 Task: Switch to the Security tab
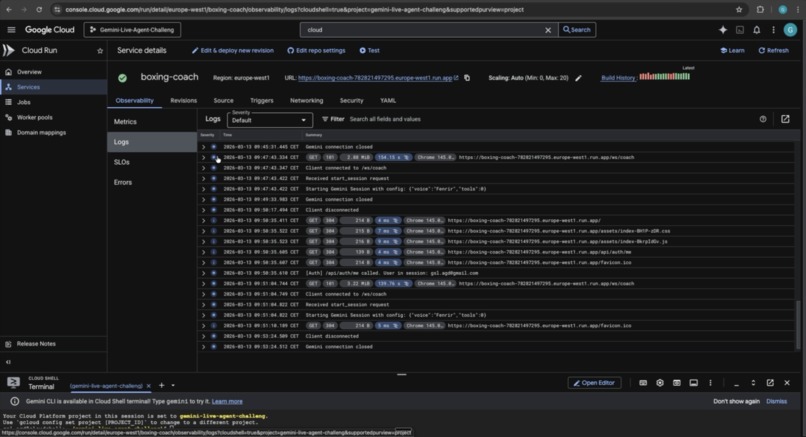[x=351, y=101]
